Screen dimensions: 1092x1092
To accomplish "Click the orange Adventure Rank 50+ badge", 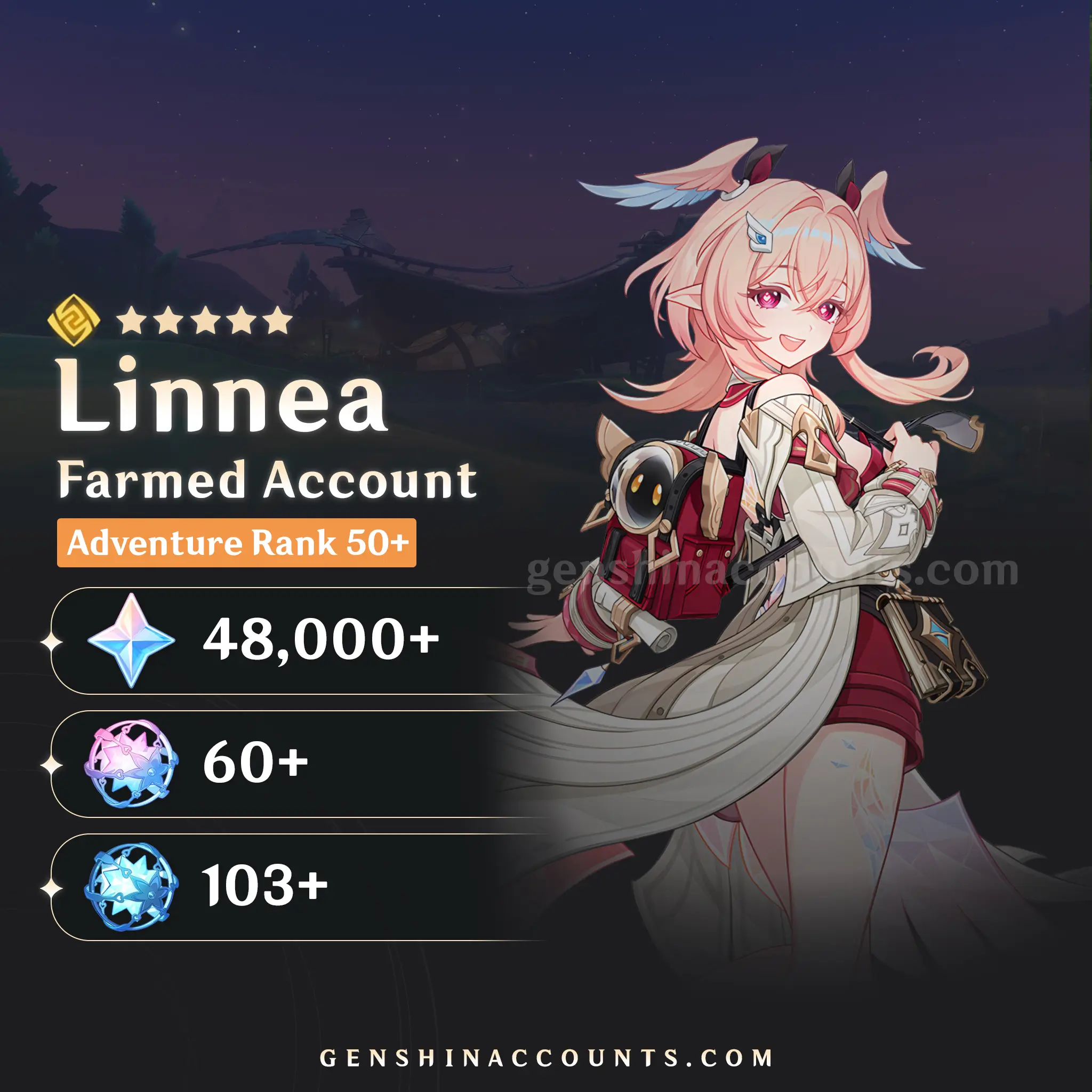I will 236,543.
